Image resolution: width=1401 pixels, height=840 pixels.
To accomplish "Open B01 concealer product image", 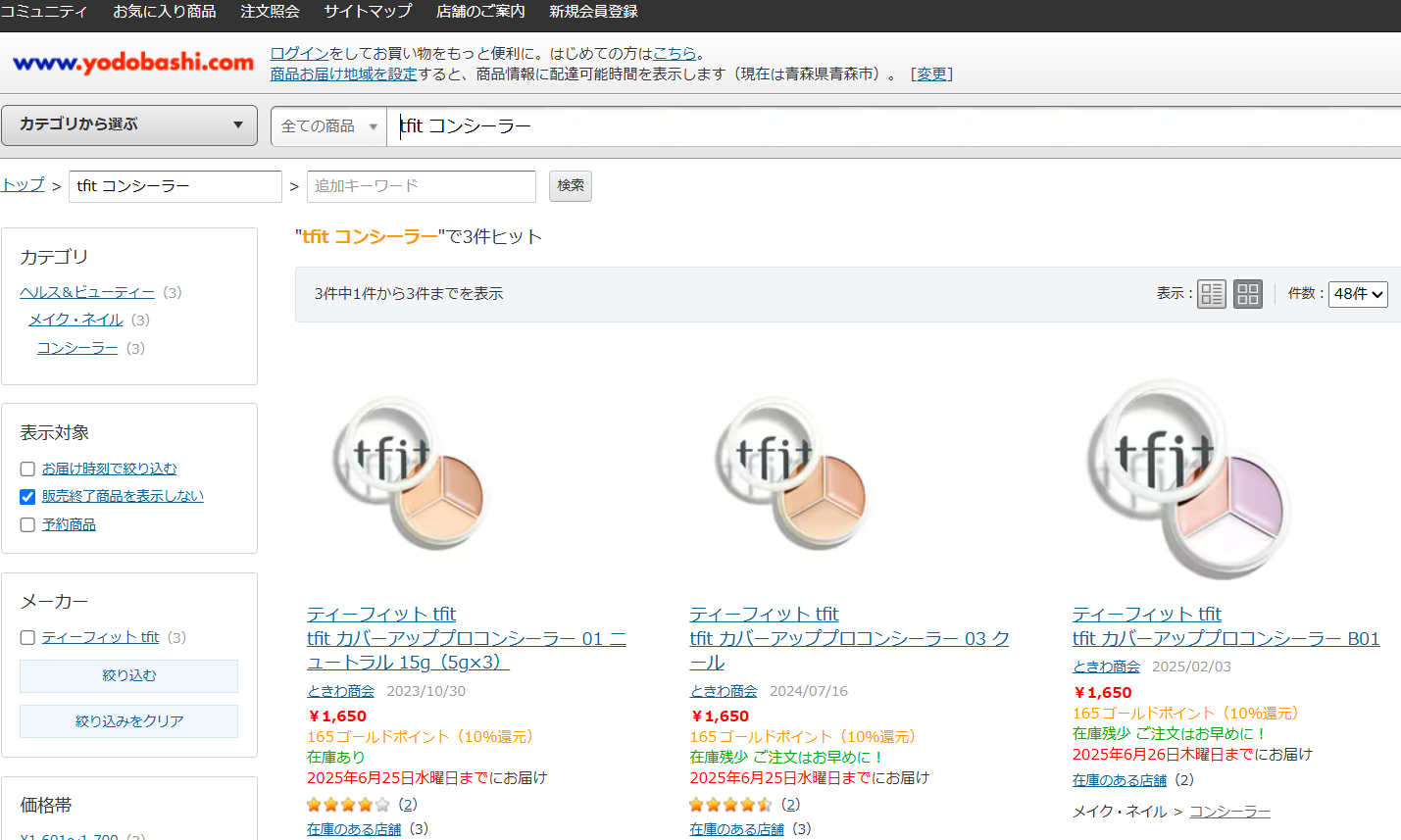I will coord(1188,478).
